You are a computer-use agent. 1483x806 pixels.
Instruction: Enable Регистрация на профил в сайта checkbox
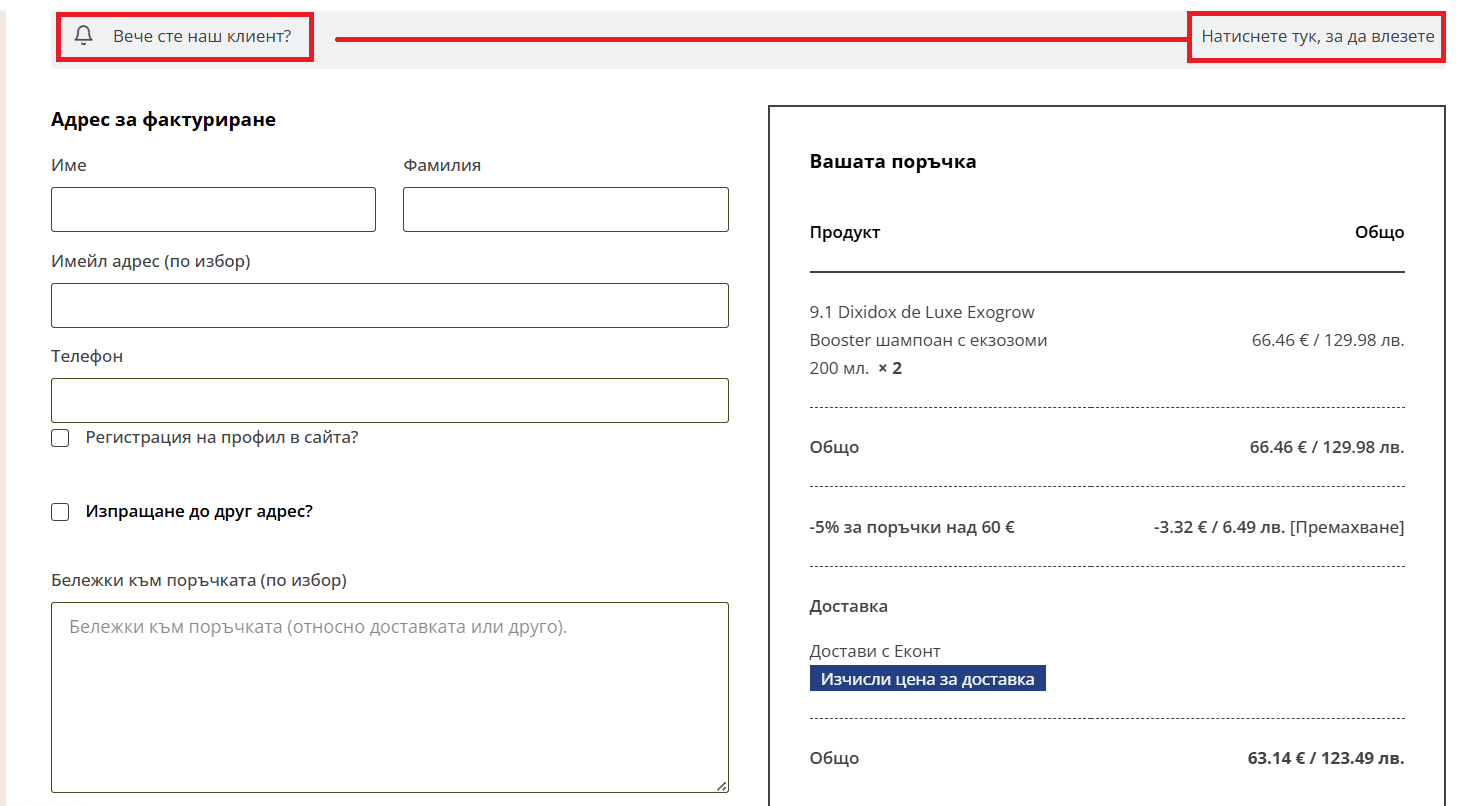pos(60,438)
